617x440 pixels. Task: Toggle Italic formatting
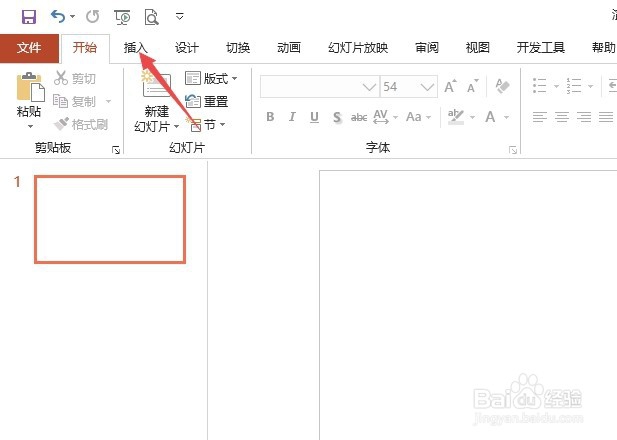click(292, 117)
